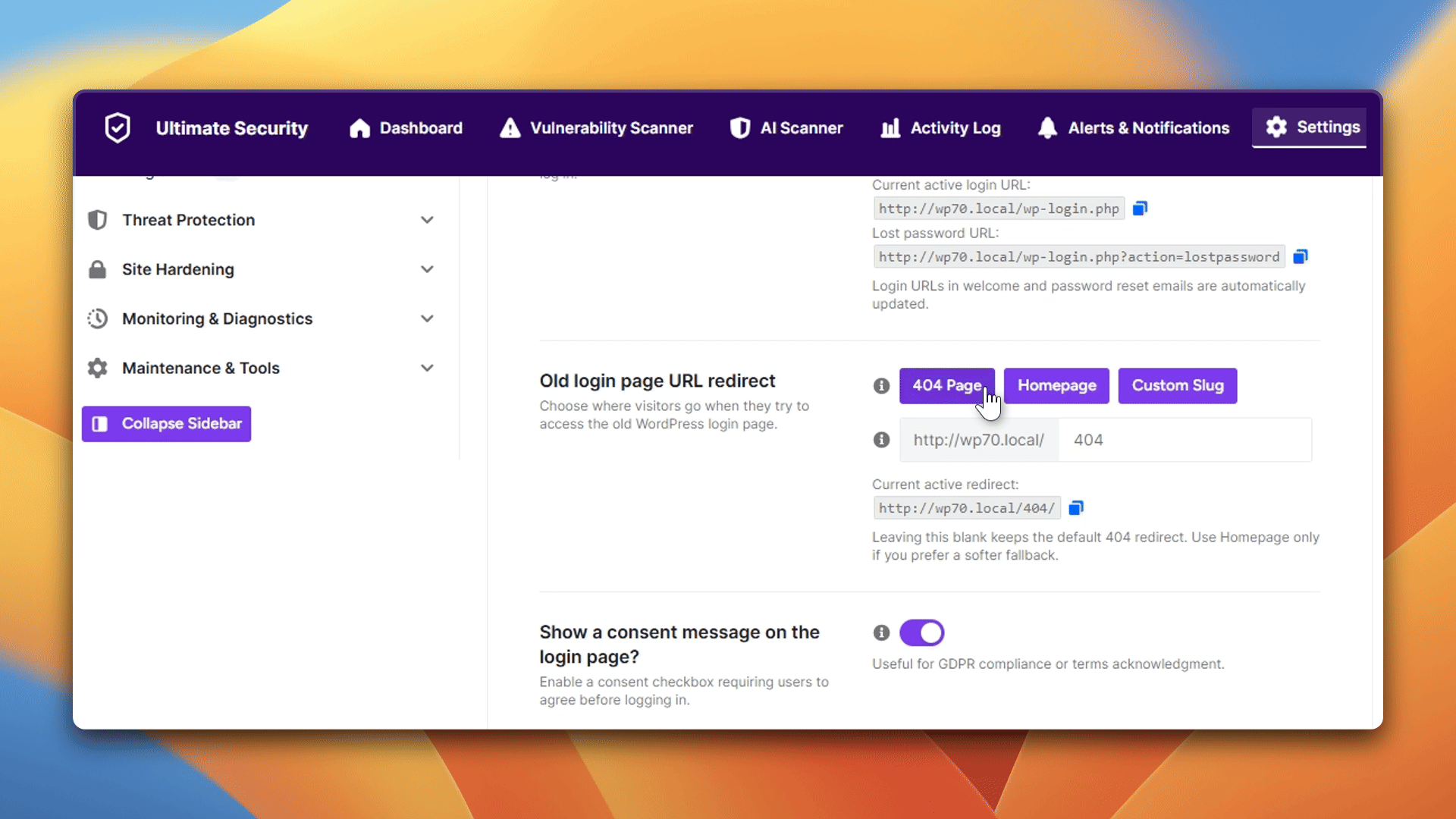Click info icon beside consent message toggle
The image size is (1456, 819).
(881, 632)
